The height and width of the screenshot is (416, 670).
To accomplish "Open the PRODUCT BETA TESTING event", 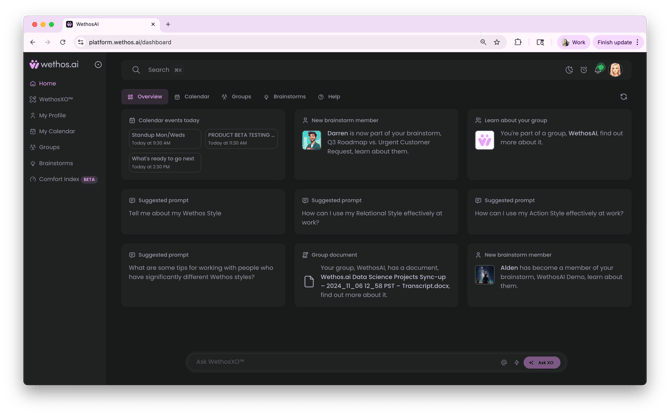I will pyautogui.click(x=241, y=139).
